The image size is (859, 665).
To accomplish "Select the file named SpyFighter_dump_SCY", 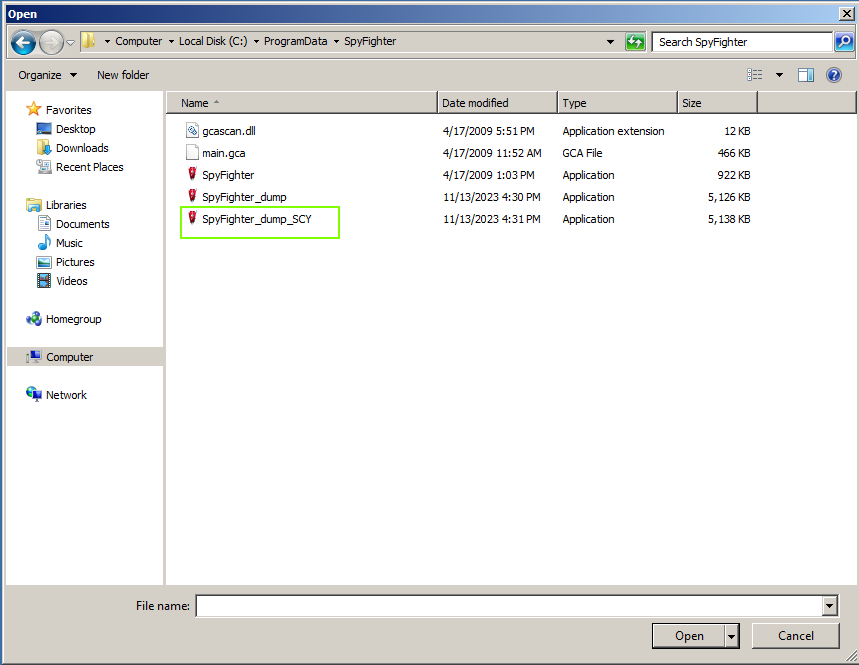I will tap(256, 219).
